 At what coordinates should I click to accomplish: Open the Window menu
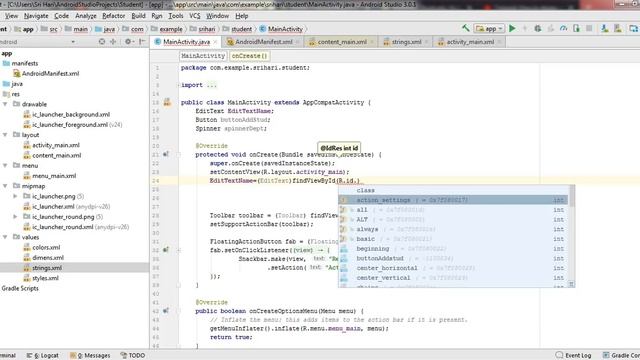pyautogui.click(x=217, y=16)
